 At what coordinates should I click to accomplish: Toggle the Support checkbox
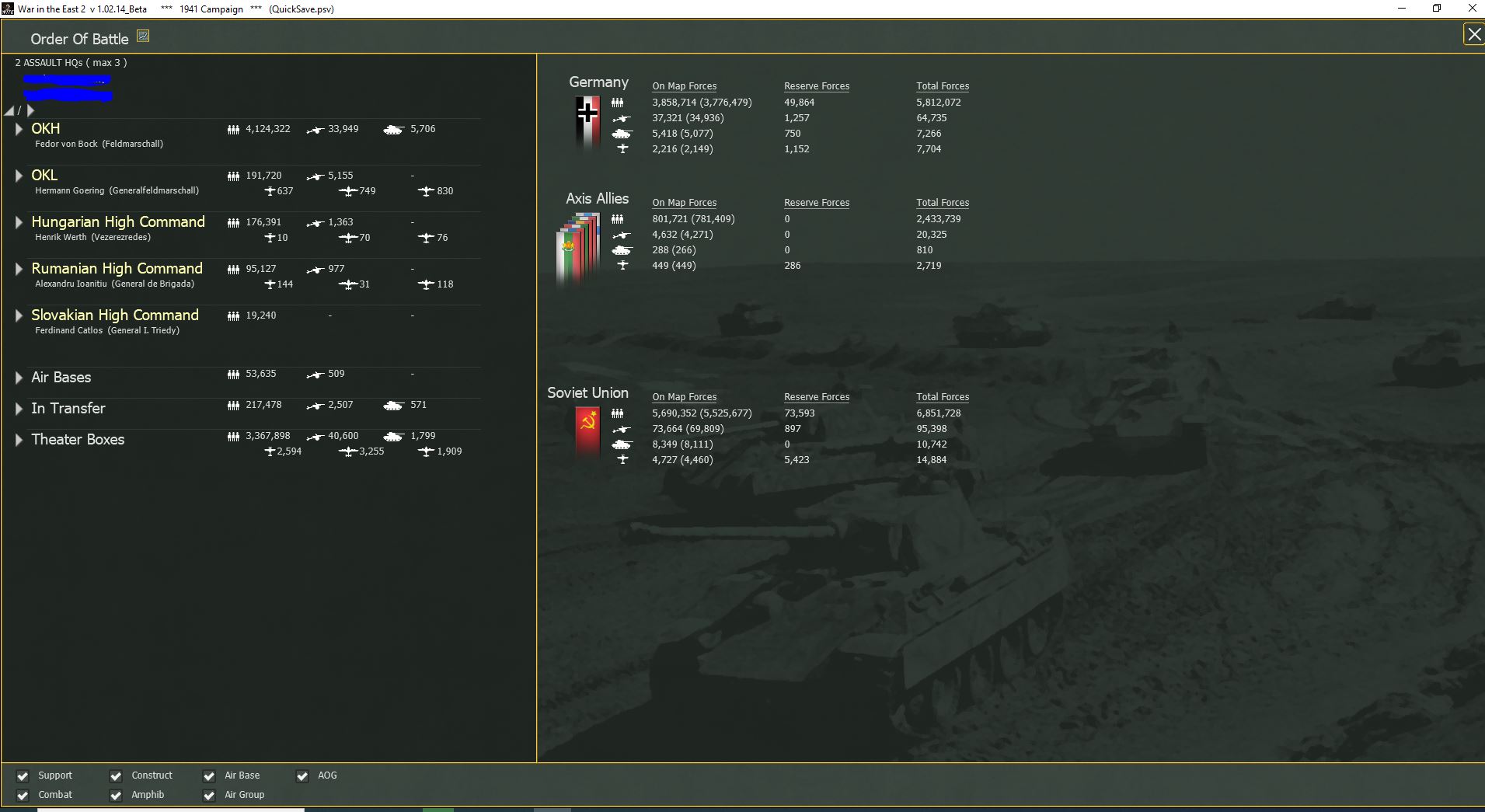(23, 775)
